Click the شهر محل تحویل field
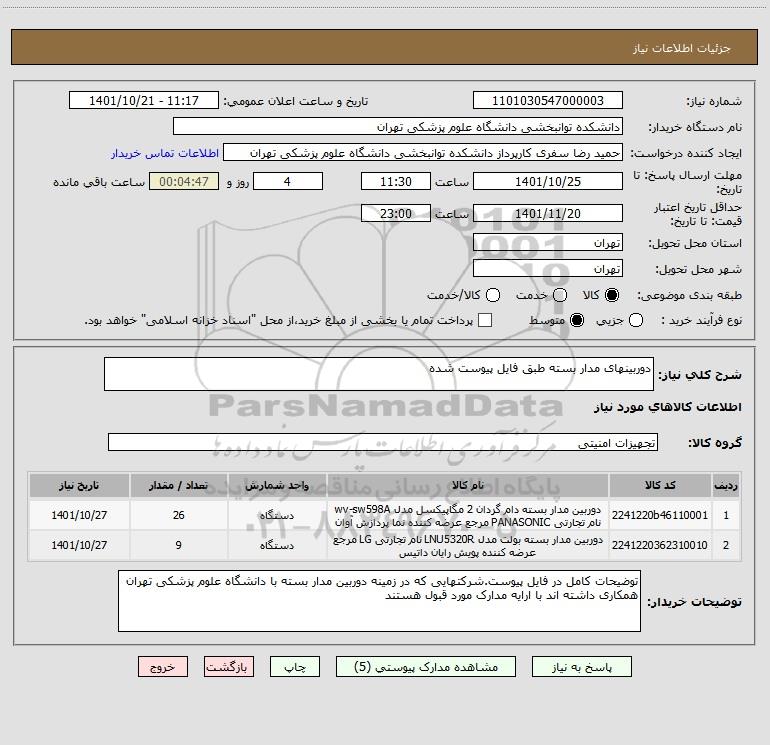 [548, 268]
